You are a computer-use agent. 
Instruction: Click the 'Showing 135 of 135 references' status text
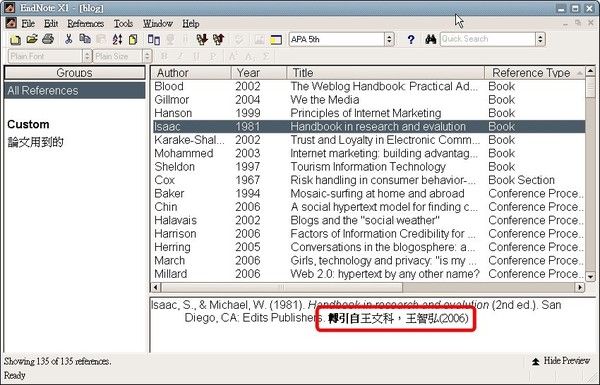(x=57, y=361)
